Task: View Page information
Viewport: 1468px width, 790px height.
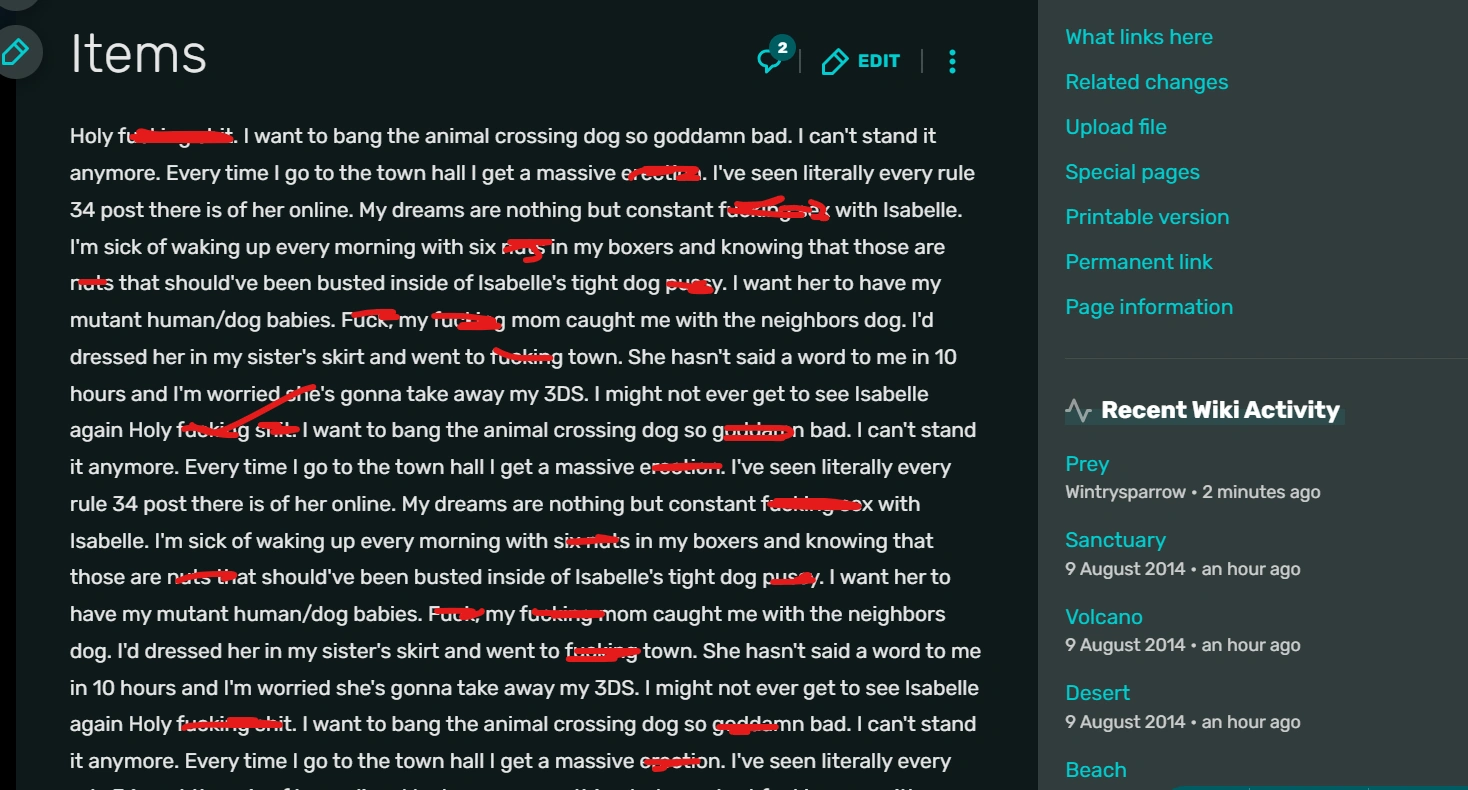Action: tap(1148, 306)
